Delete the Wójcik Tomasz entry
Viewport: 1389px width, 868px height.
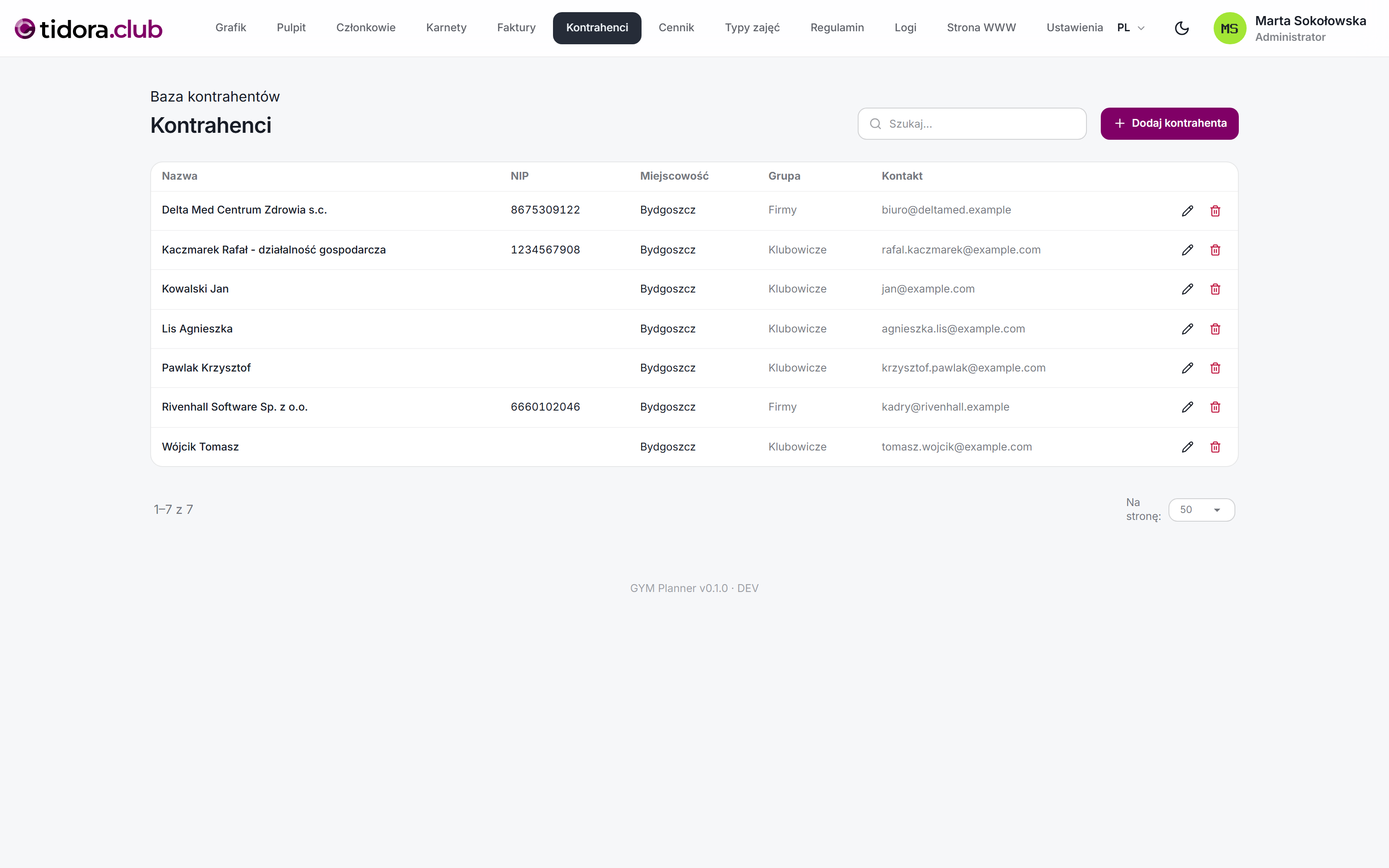click(1215, 447)
